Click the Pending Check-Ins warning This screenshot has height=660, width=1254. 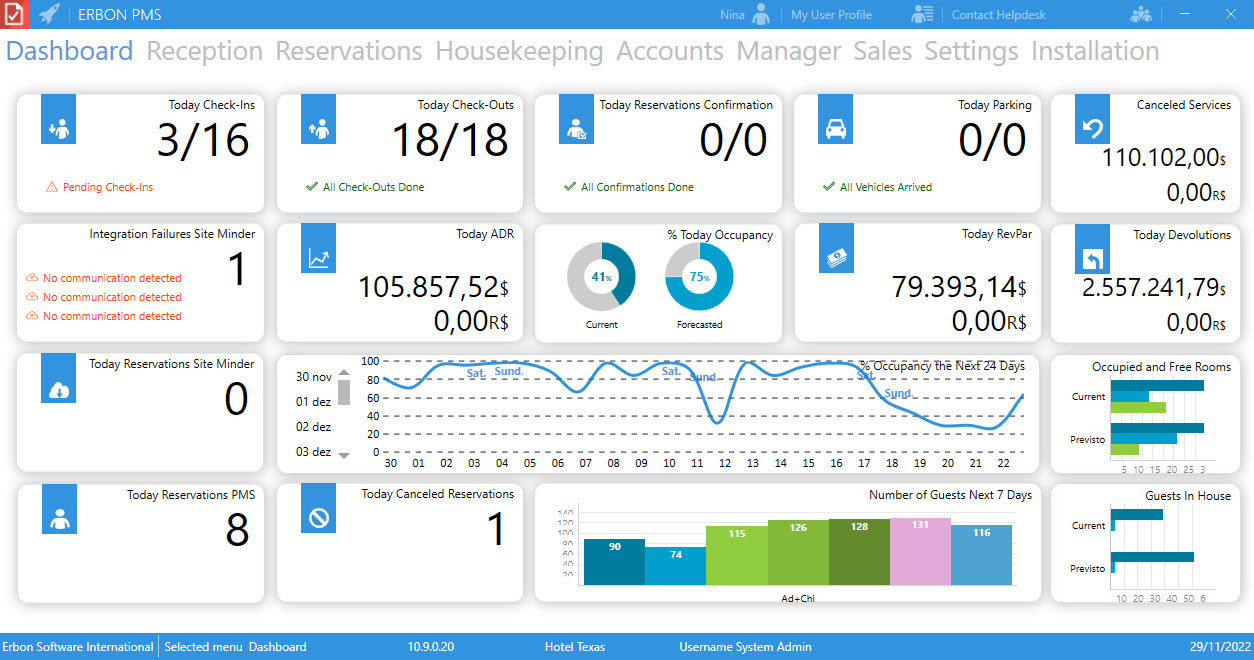107,187
